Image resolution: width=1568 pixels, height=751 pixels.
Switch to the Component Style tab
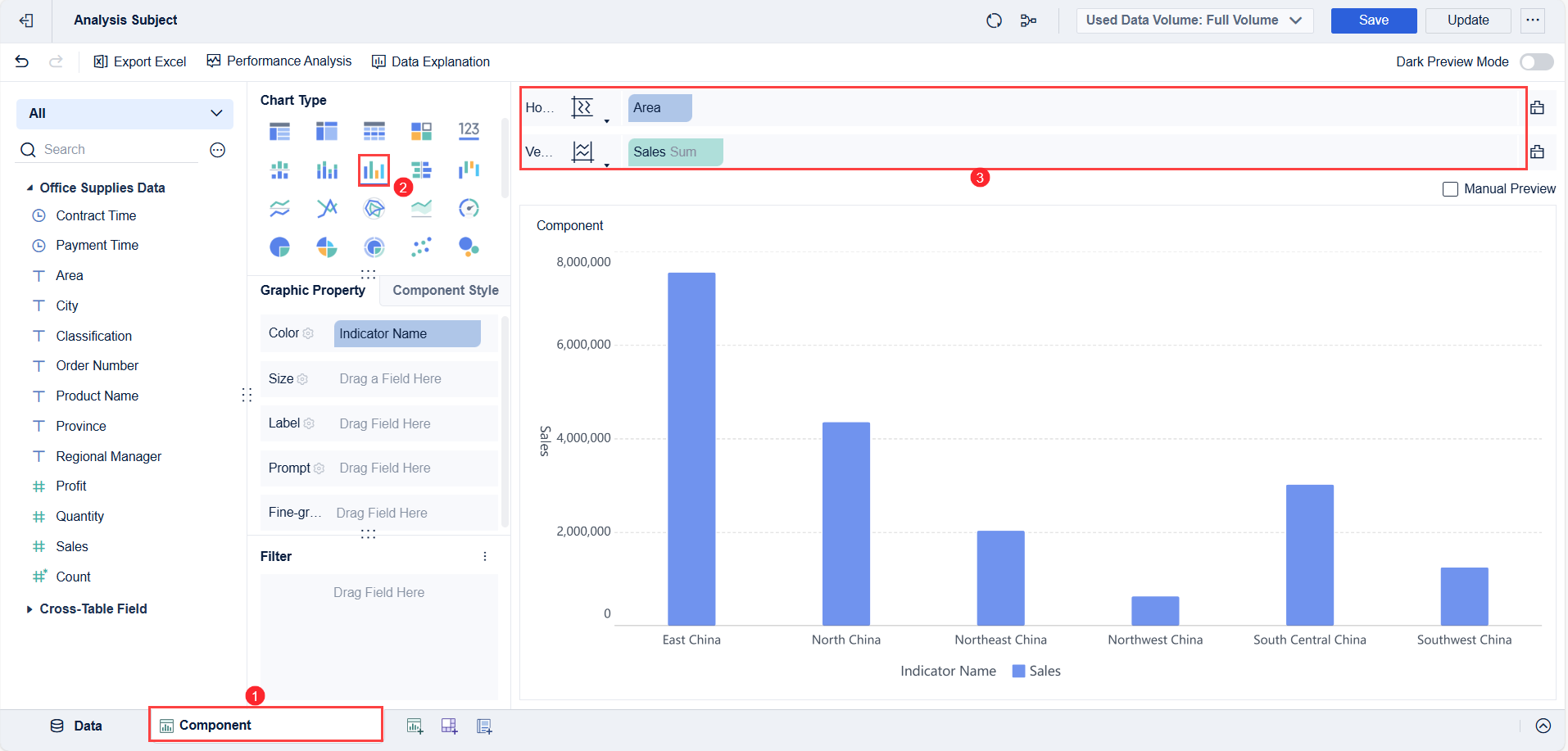tap(446, 290)
